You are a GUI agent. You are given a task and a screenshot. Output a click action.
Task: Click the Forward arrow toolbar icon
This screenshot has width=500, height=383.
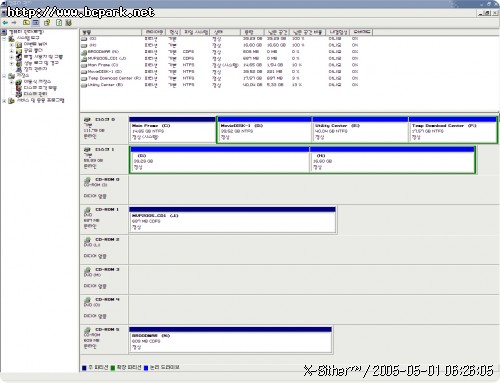(14, 23)
